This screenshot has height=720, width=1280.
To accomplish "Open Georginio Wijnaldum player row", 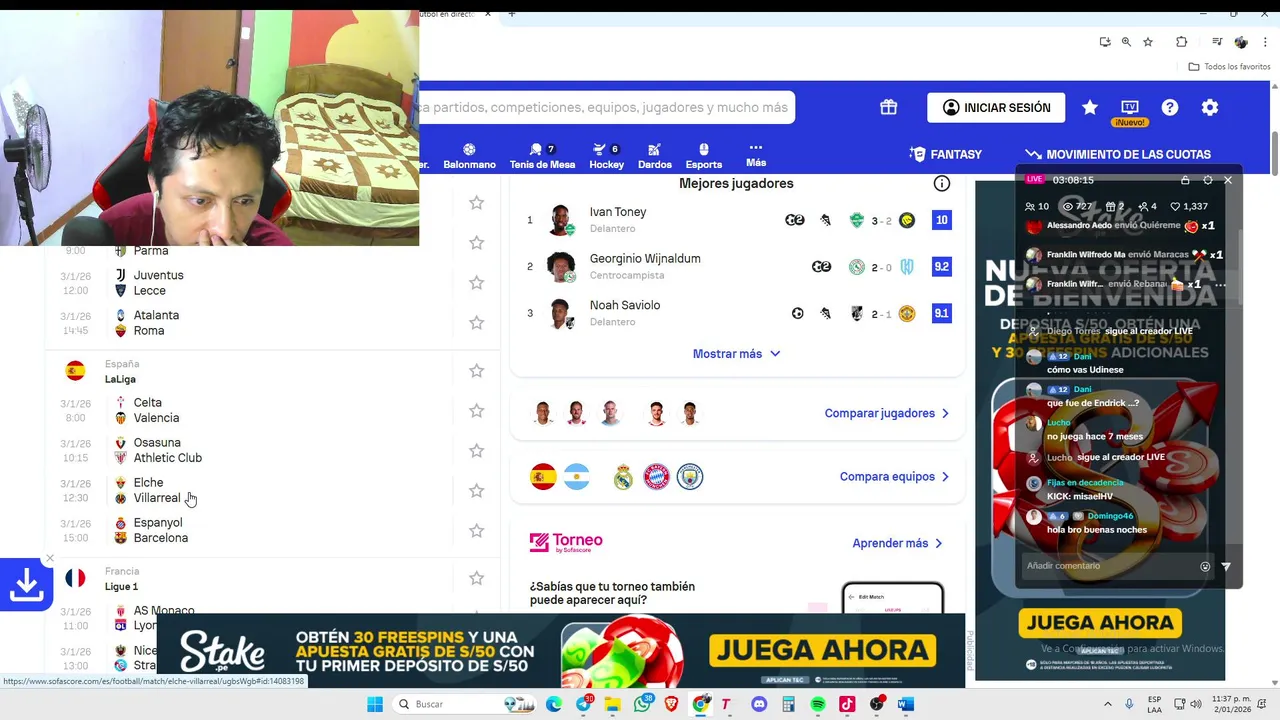I will 737,267.
